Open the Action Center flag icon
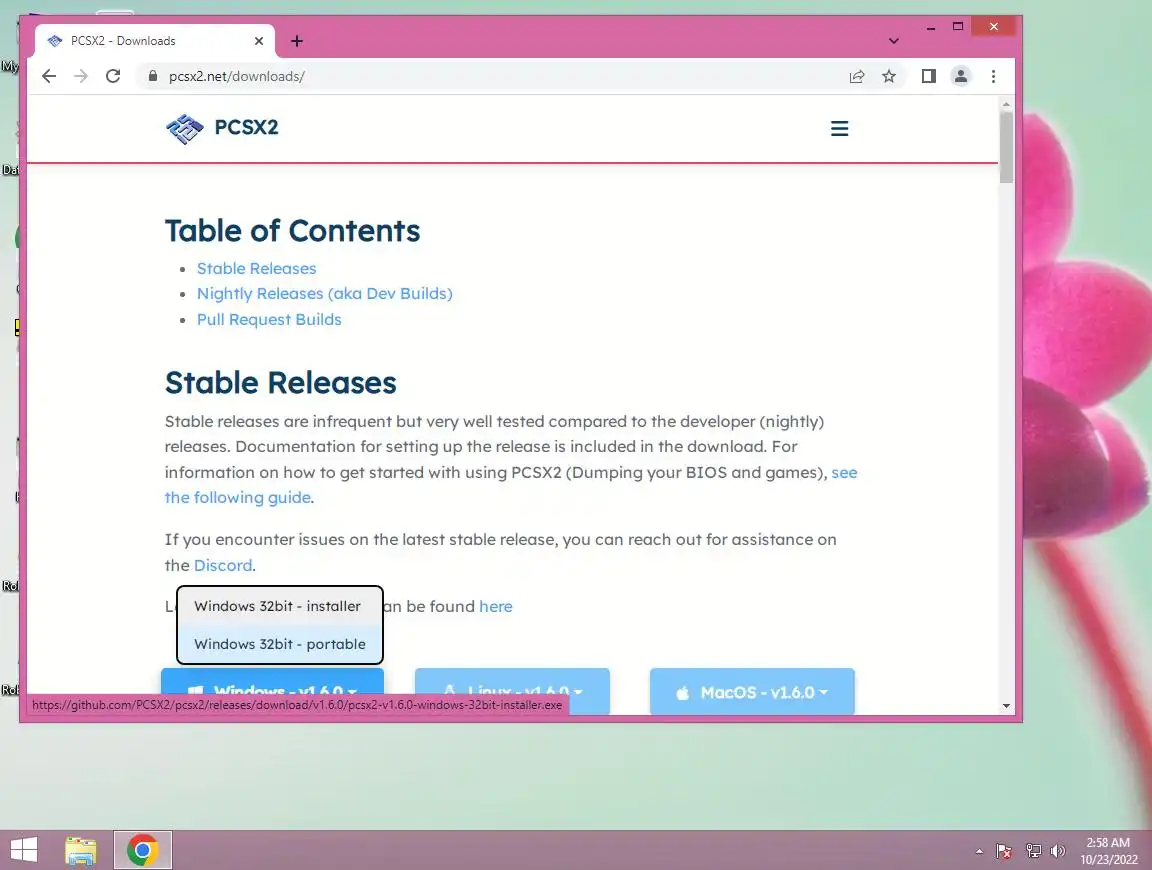1152x870 pixels. [x=1004, y=851]
